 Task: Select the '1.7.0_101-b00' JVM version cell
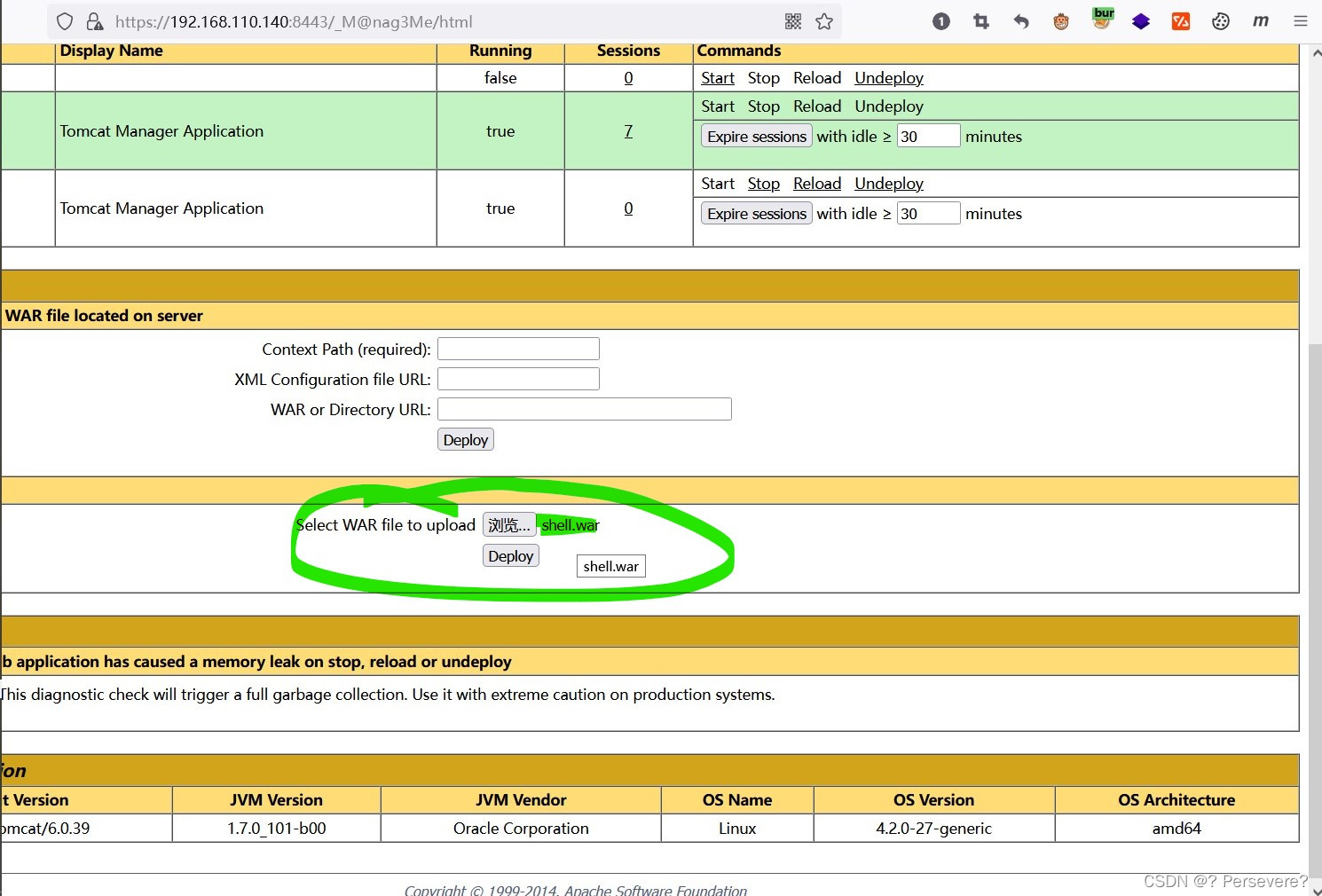(x=277, y=829)
